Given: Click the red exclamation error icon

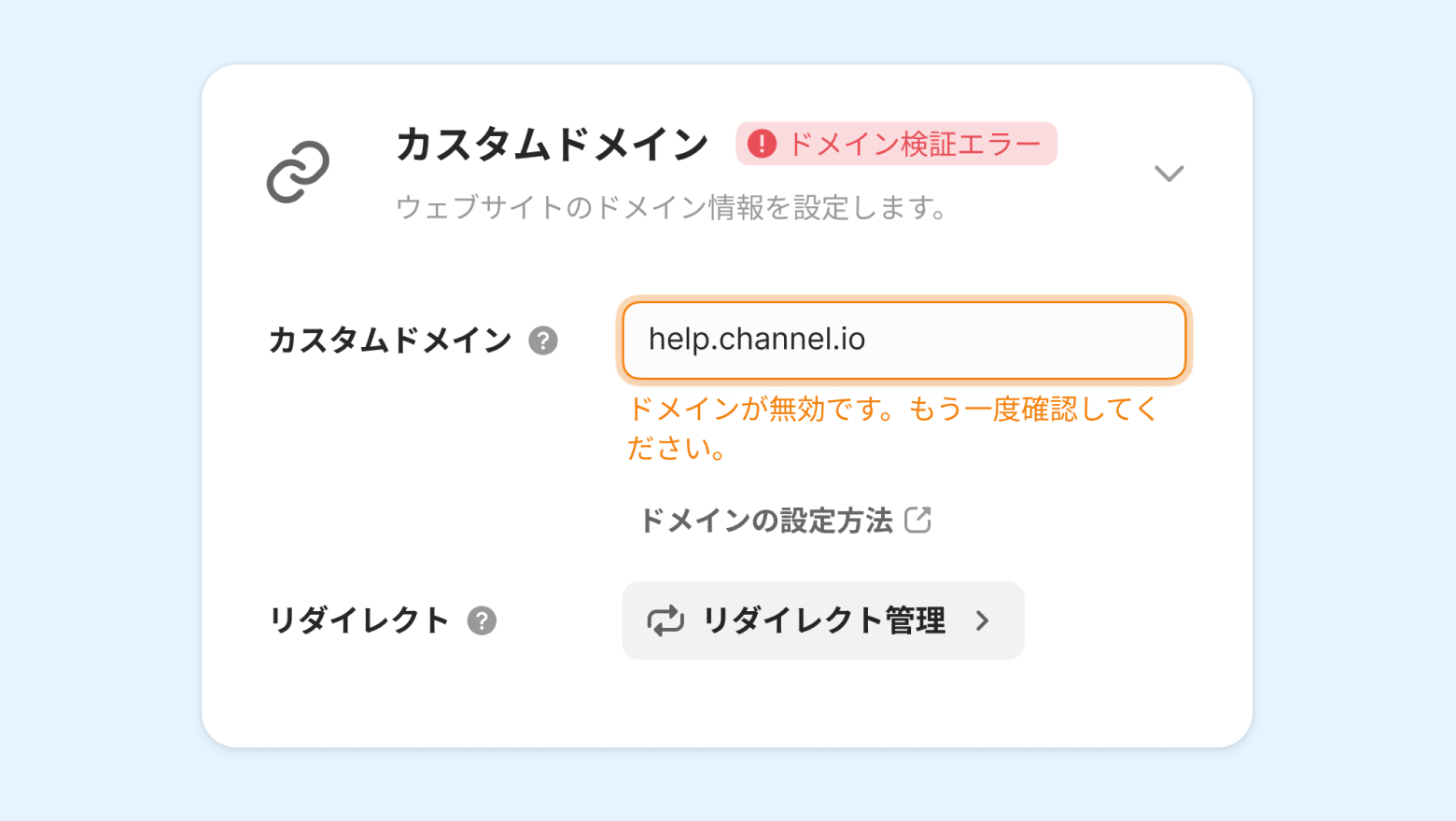Looking at the screenshot, I should (x=762, y=144).
